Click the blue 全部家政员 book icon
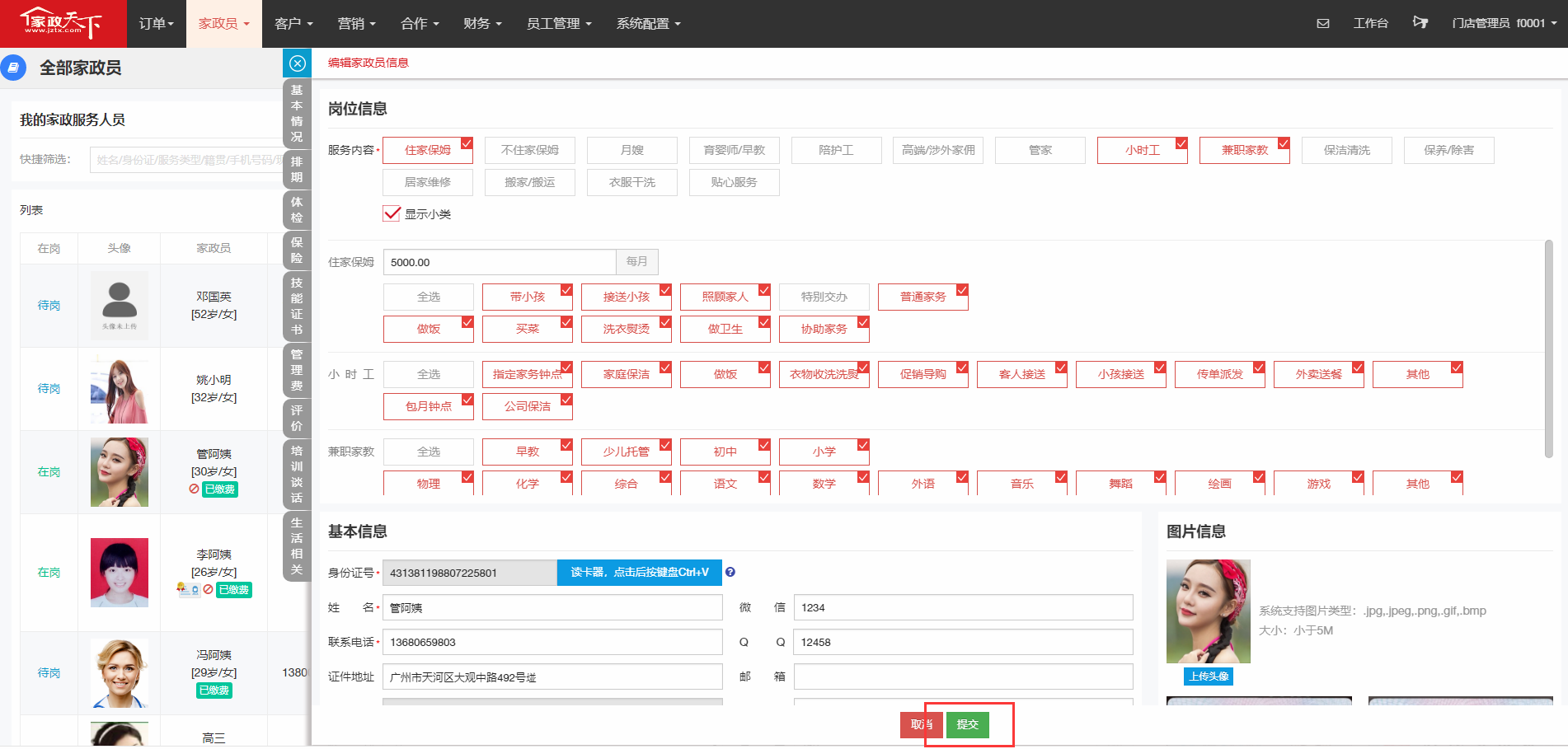The height and width of the screenshot is (749, 1568). click(x=13, y=68)
